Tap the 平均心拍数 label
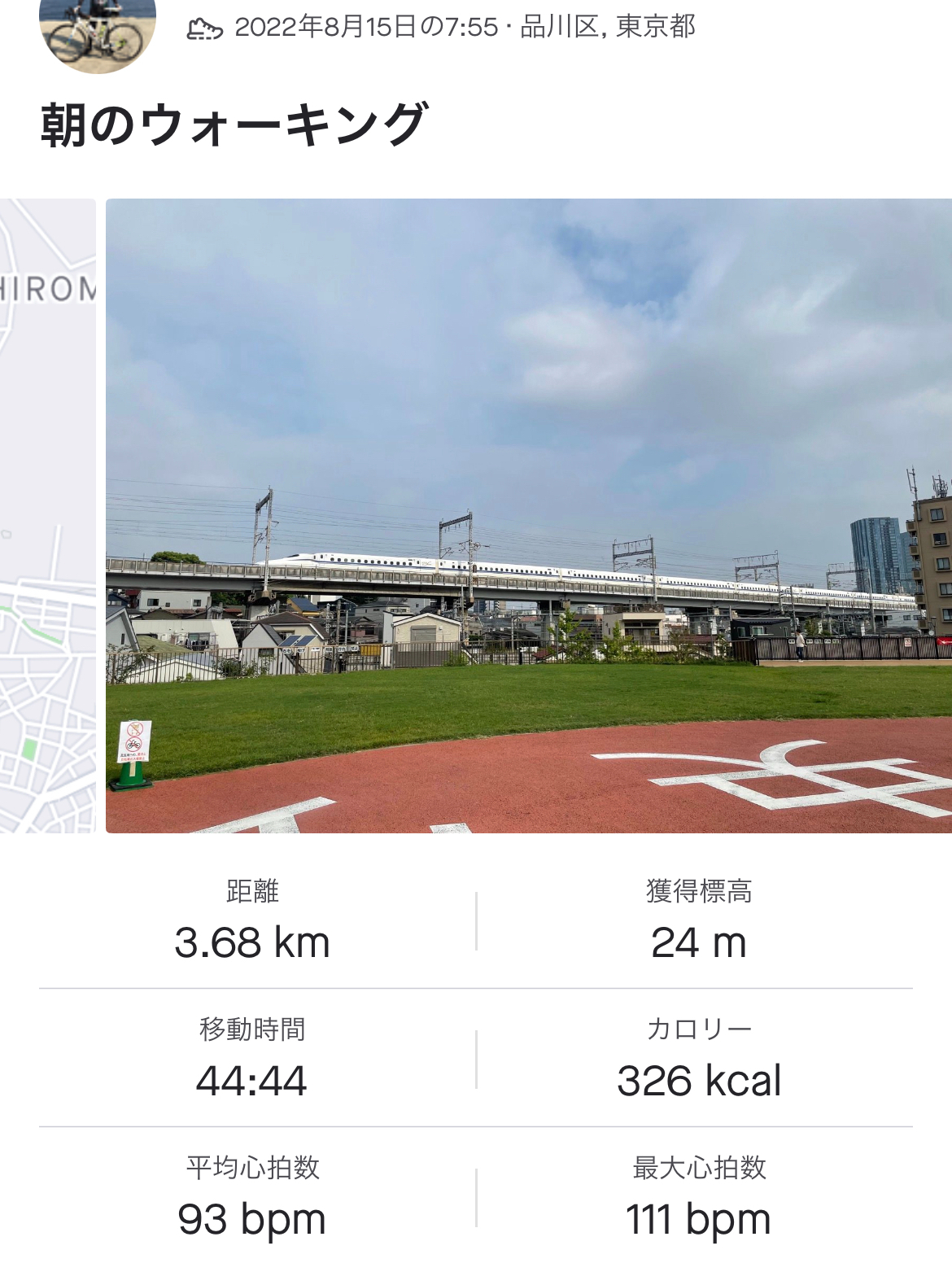 tap(252, 1168)
